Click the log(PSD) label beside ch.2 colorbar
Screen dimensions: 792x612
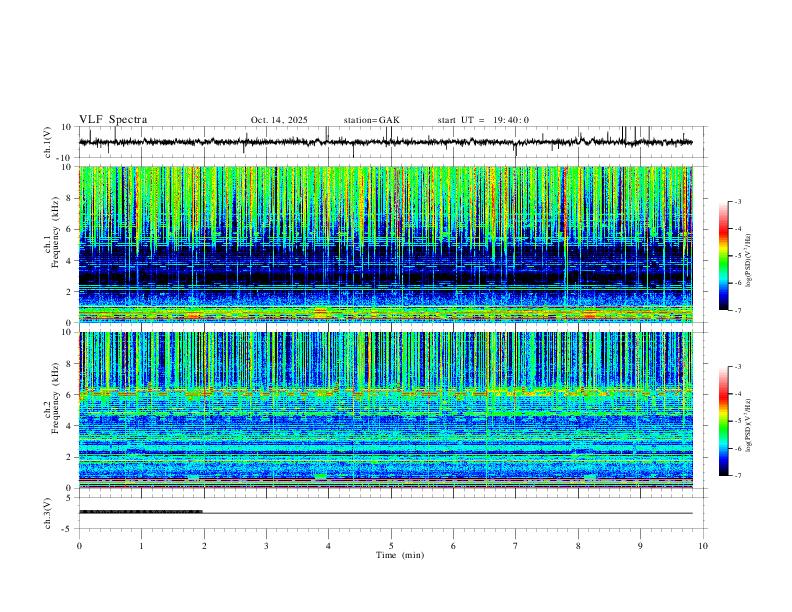coord(748,426)
